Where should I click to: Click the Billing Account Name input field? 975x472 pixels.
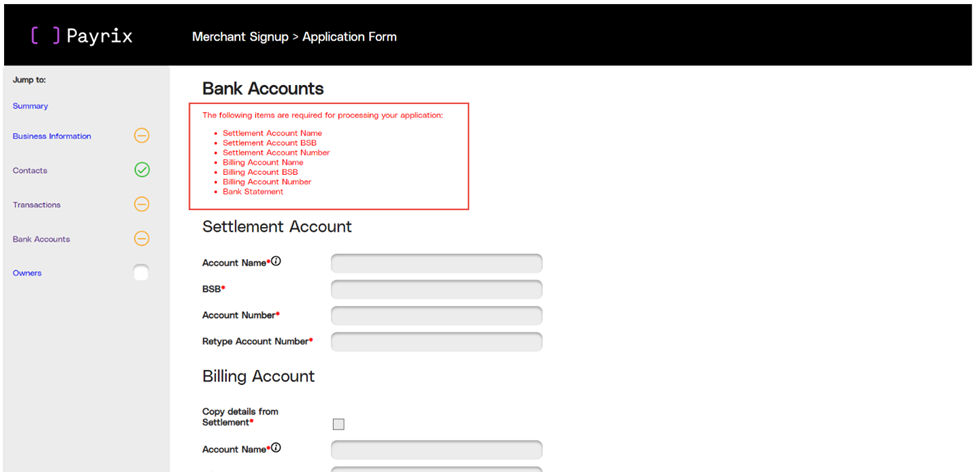pyautogui.click(x=437, y=450)
